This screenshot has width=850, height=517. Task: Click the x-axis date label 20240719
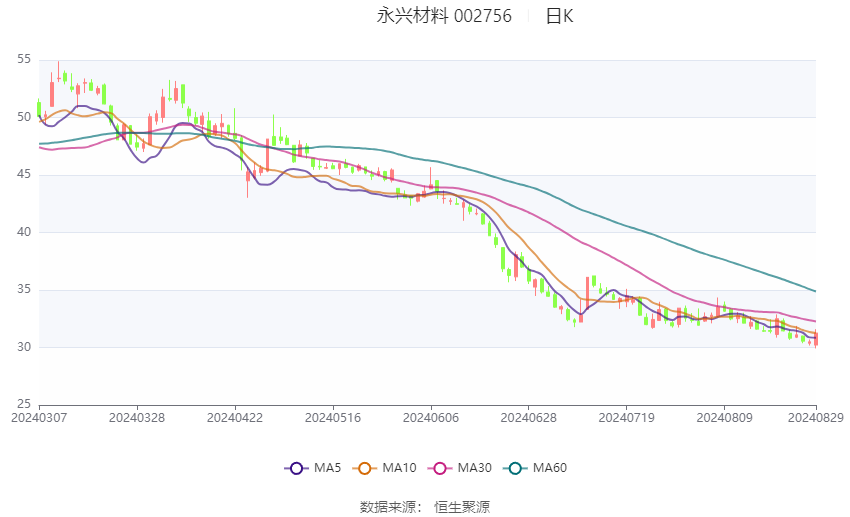627,418
